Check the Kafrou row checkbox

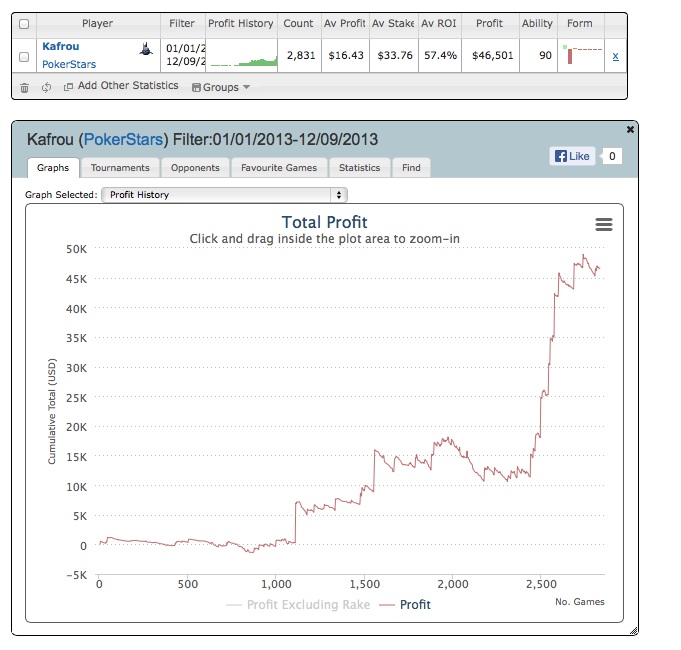(24, 56)
